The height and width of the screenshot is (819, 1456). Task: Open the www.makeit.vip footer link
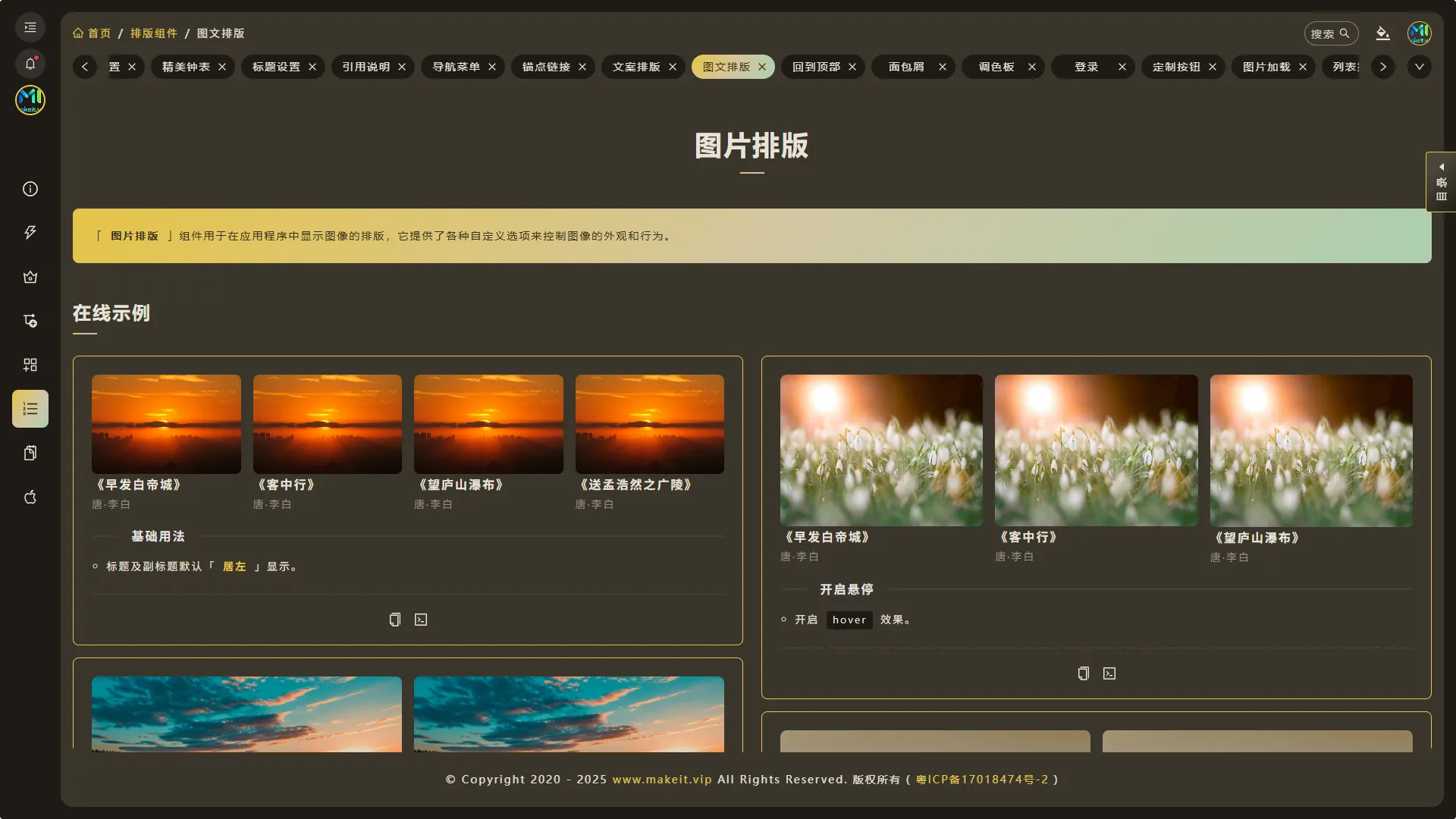662,780
